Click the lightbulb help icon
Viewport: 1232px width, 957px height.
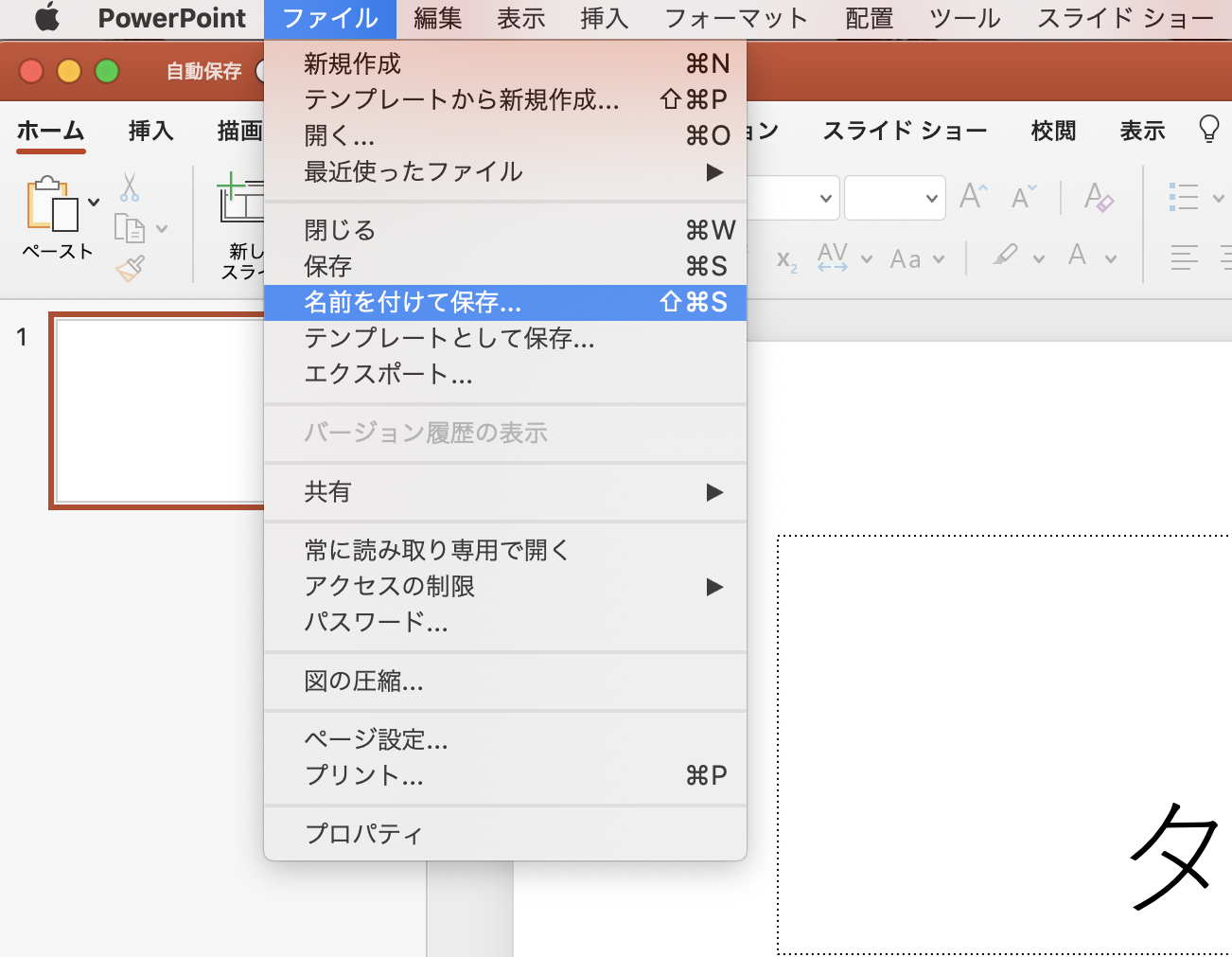1208,129
